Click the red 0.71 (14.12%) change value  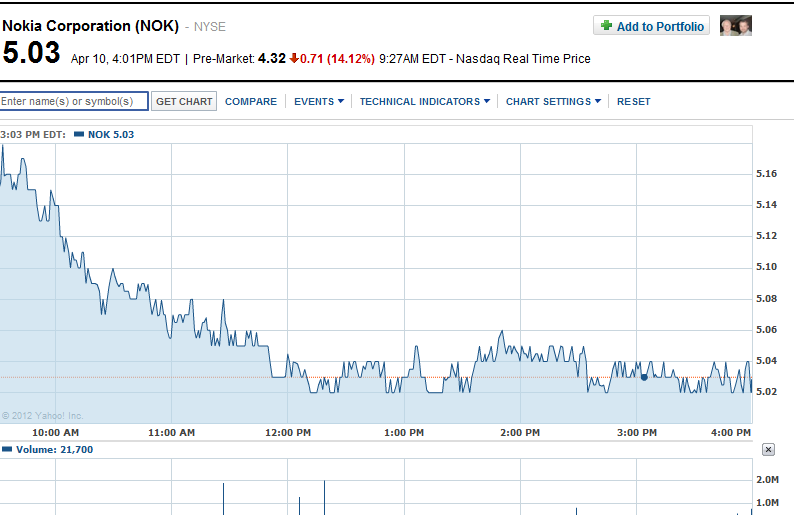(x=337, y=59)
